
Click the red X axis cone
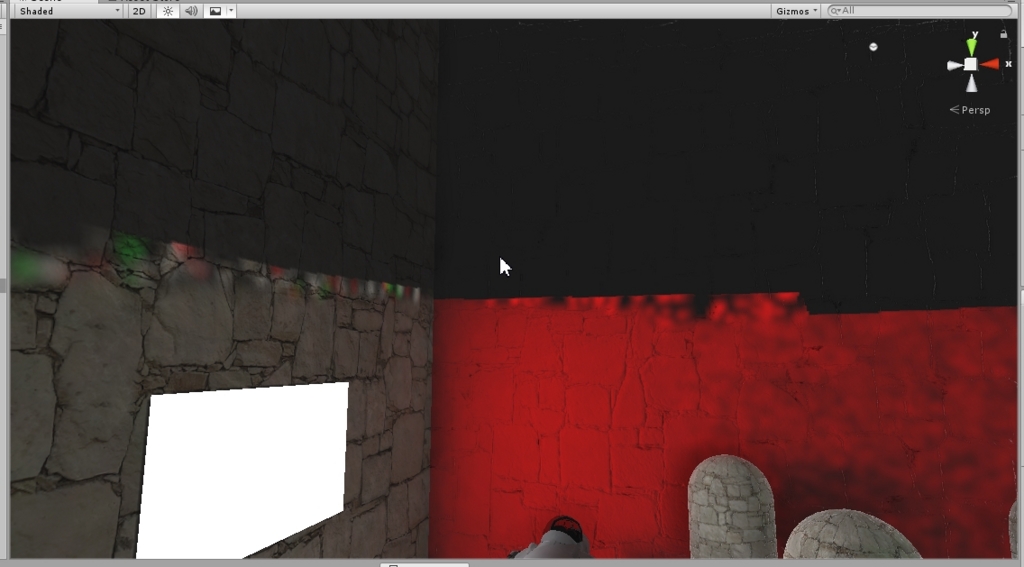pyautogui.click(x=990, y=64)
